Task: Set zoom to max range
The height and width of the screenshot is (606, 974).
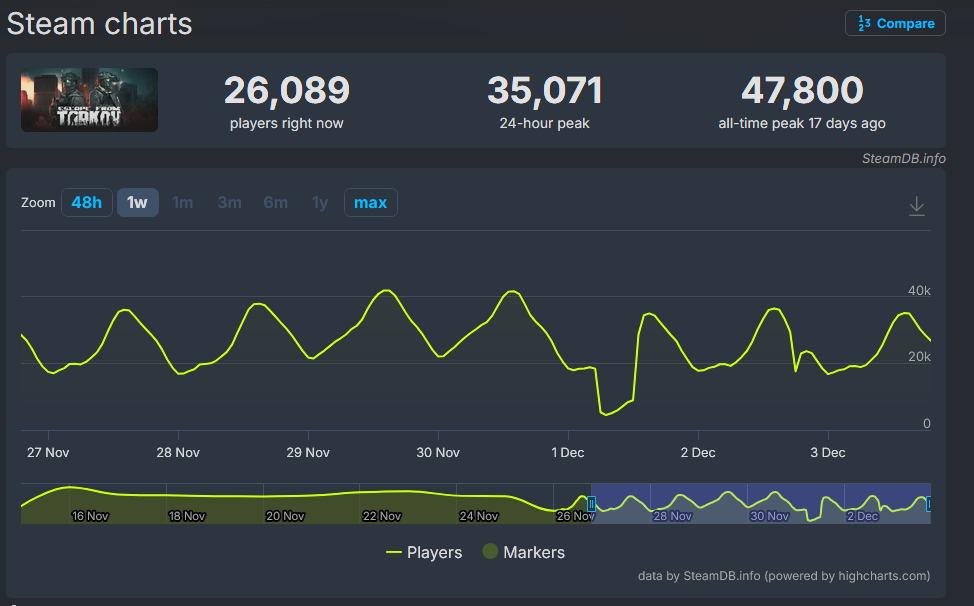Action: pyautogui.click(x=371, y=202)
